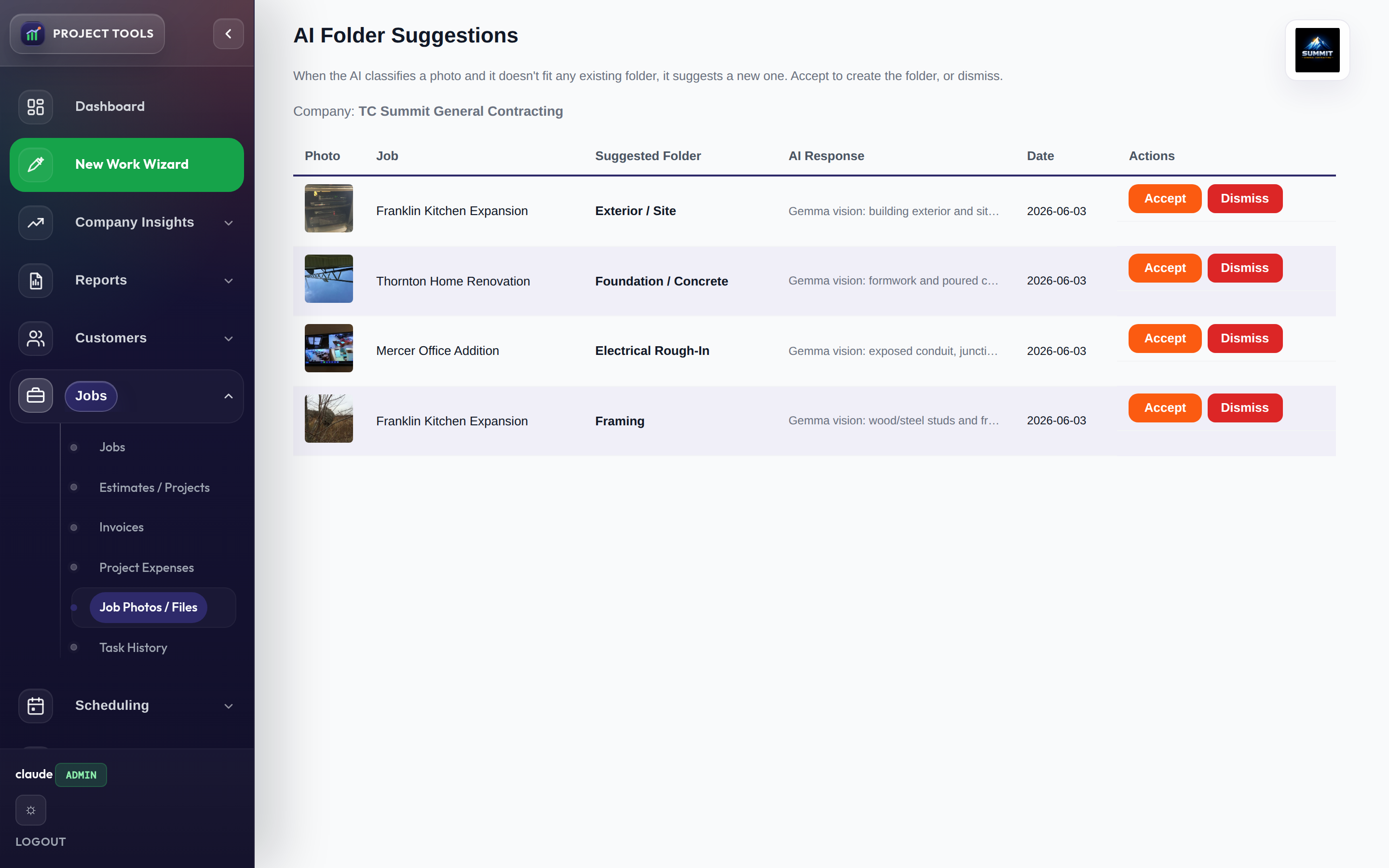This screenshot has height=868, width=1389.
Task: Click the Company Insights trend icon
Action: click(36, 223)
